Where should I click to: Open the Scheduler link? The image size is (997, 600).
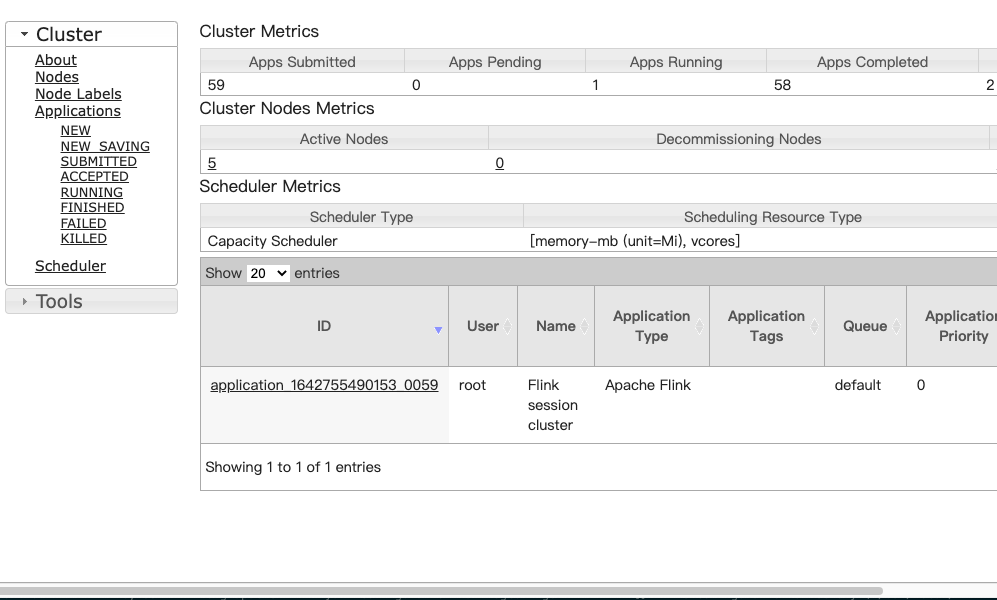[x=71, y=266]
